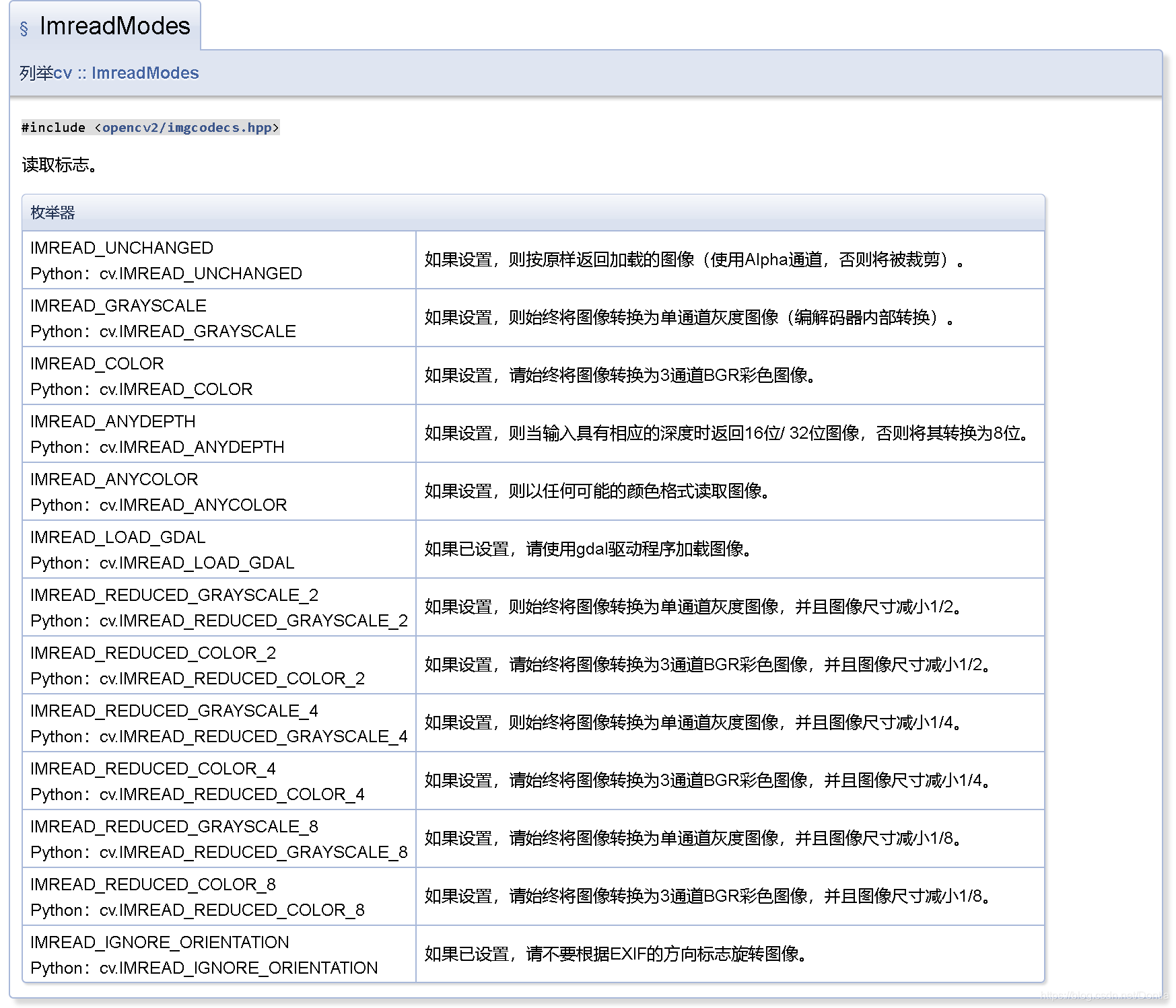
Task: Select the text IMREAD_UNCHANGED enumerator name
Action: tap(122, 248)
